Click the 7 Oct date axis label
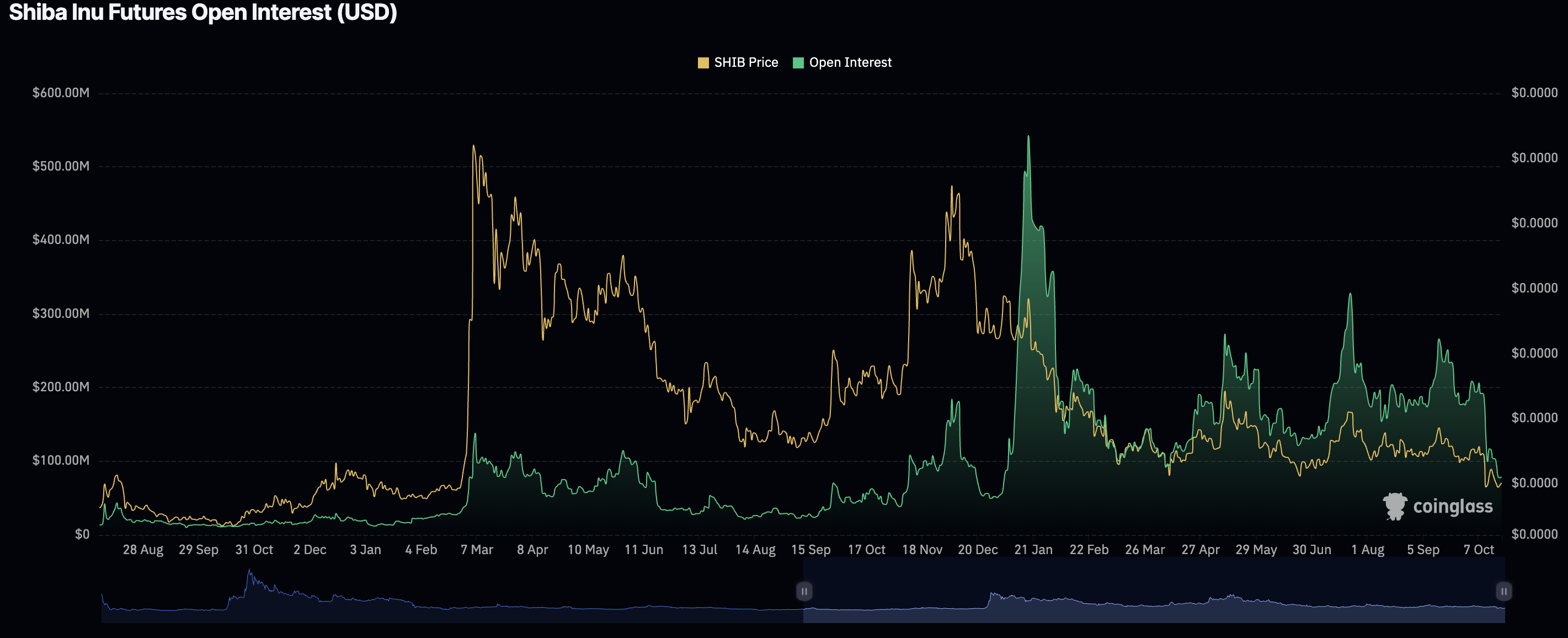Viewport: 1568px width, 638px height. coord(1478,550)
